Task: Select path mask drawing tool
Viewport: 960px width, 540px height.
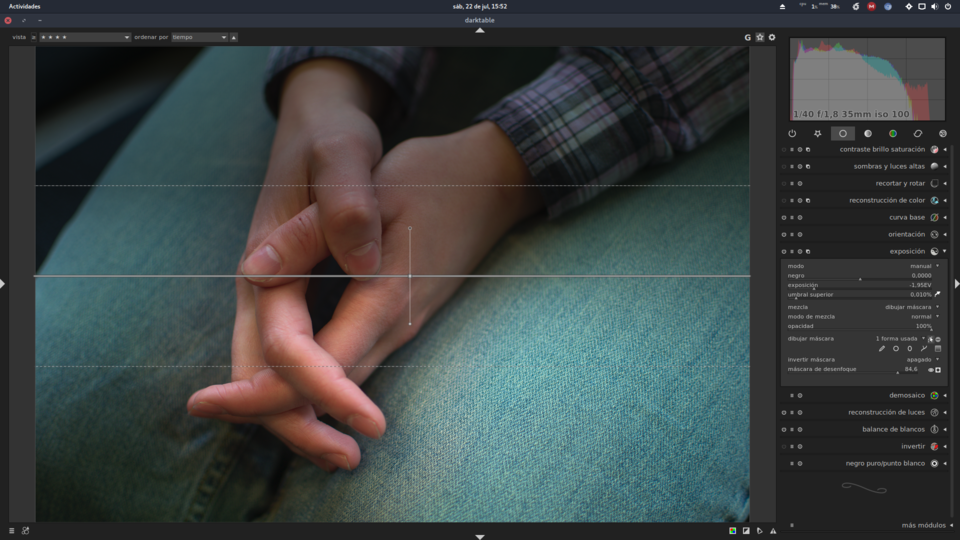Action: (x=924, y=349)
